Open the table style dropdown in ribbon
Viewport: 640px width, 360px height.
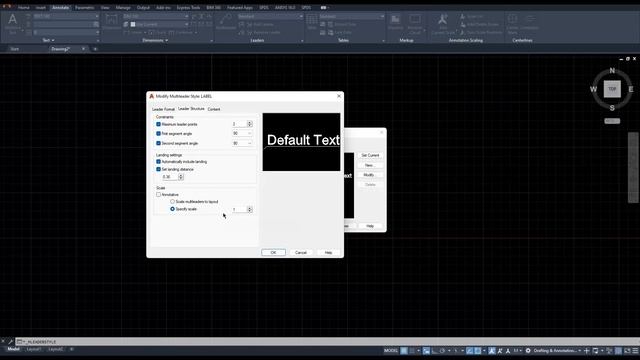point(351,16)
